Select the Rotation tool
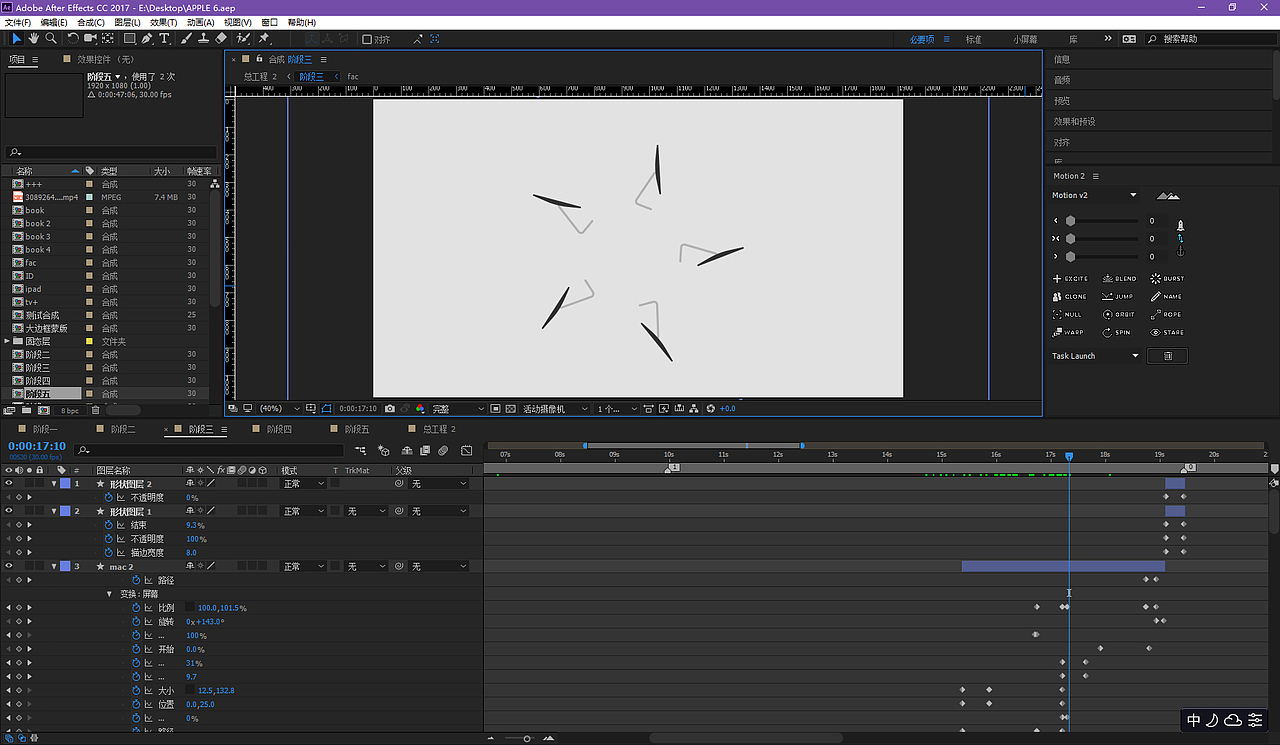1280x745 pixels. pyautogui.click(x=73, y=39)
